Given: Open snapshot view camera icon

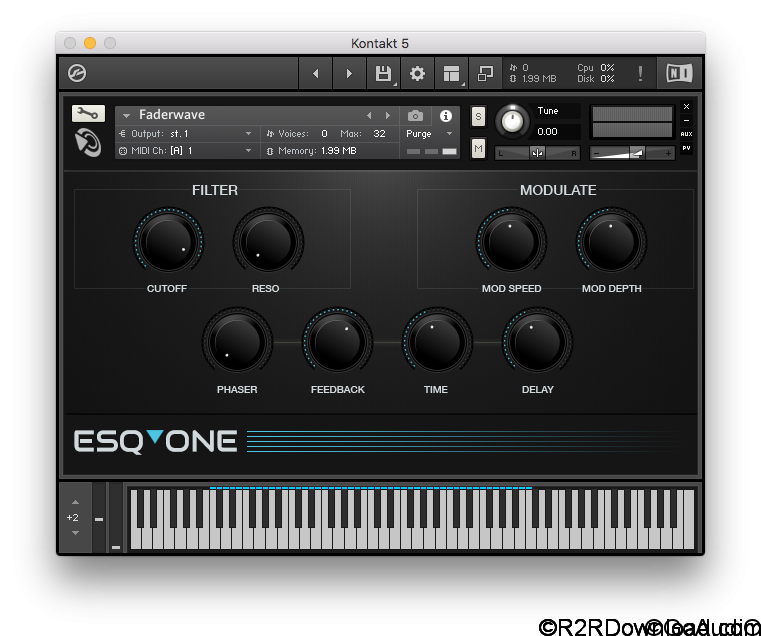Looking at the screenshot, I should coord(415,116).
